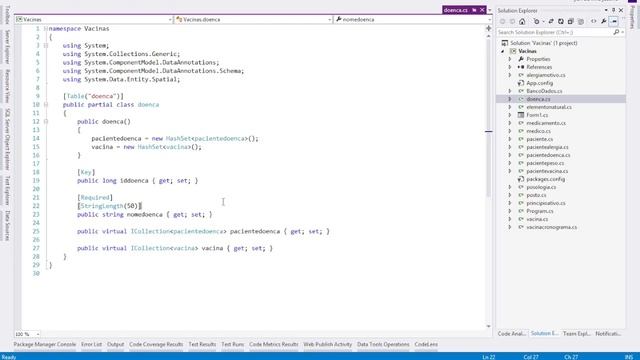Open the Test Results tab

point(202,344)
